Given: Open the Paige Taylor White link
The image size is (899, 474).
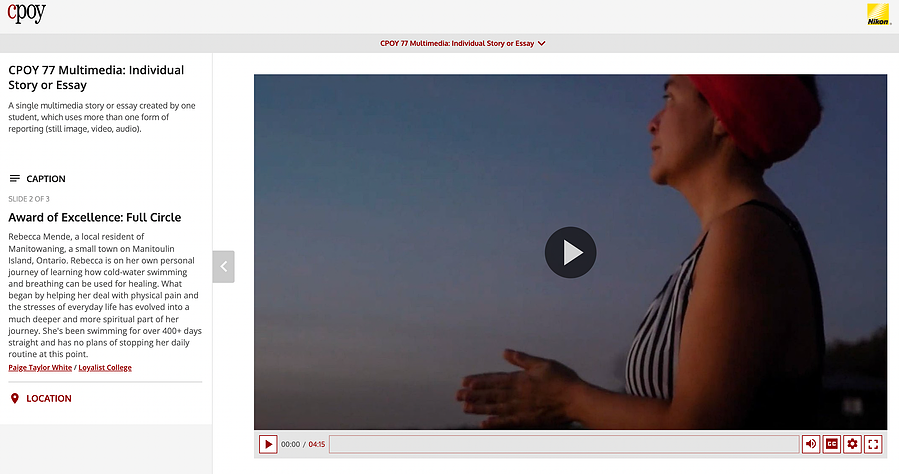Looking at the screenshot, I should tap(40, 368).
